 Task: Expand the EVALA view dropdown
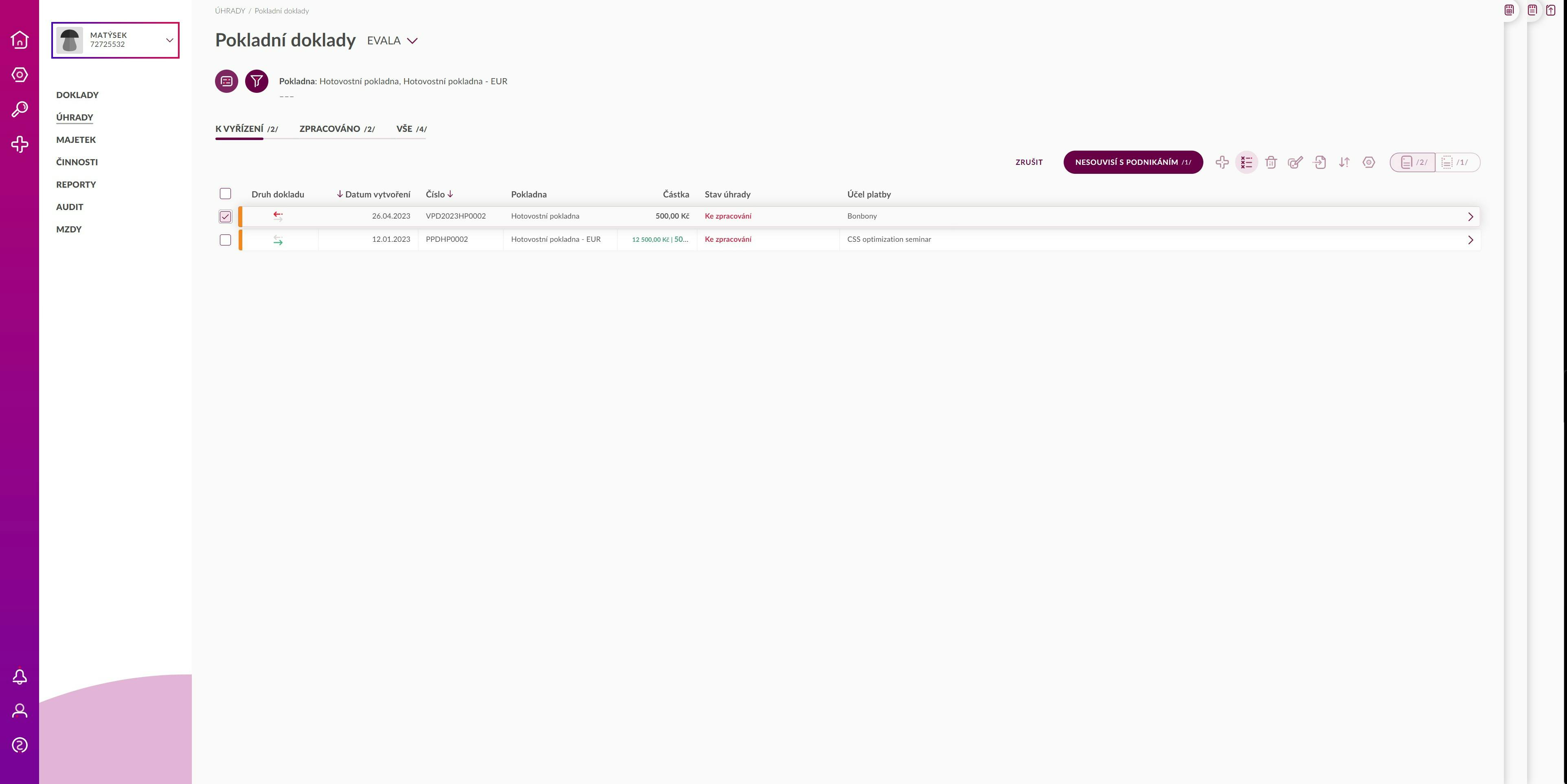392,41
